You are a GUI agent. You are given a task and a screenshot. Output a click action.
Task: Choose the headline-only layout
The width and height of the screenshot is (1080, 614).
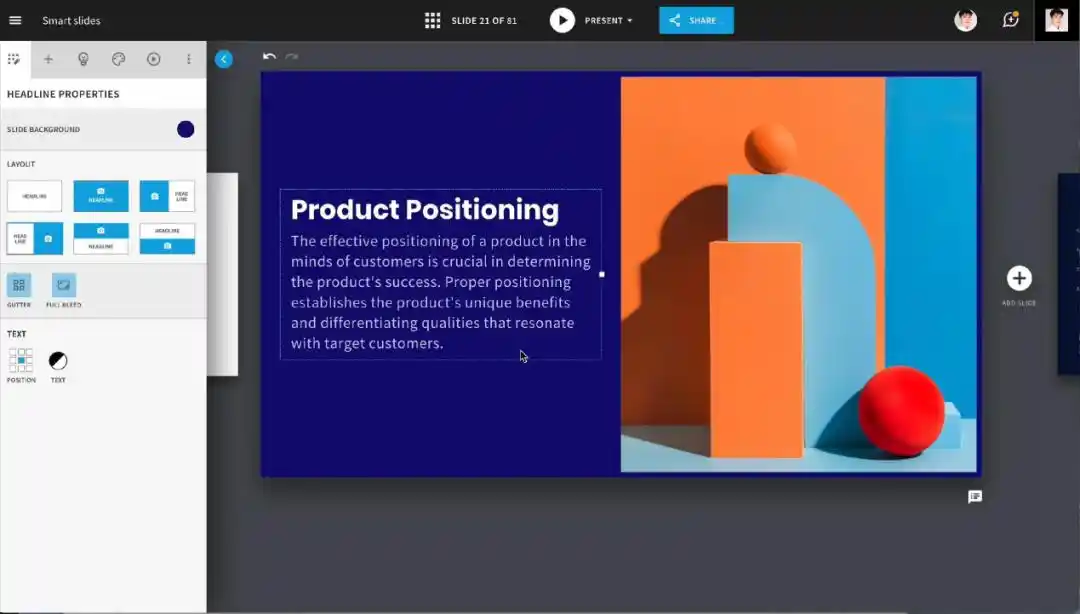[34, 196]
